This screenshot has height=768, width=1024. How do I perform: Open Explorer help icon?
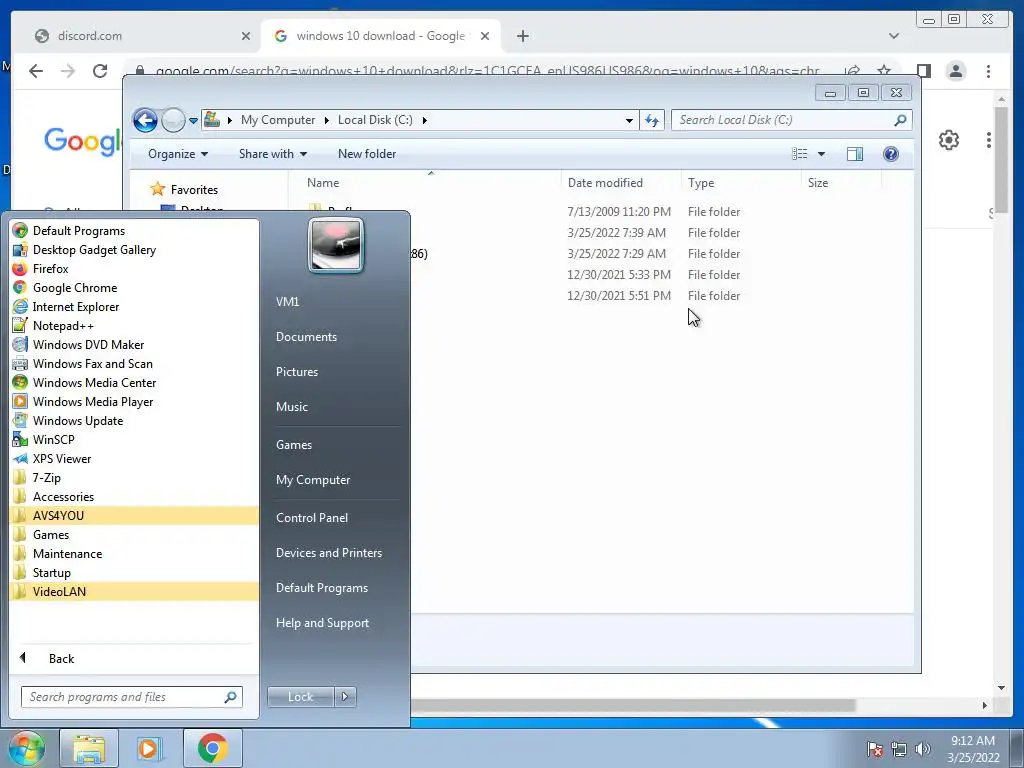click(x=890, y=153)
